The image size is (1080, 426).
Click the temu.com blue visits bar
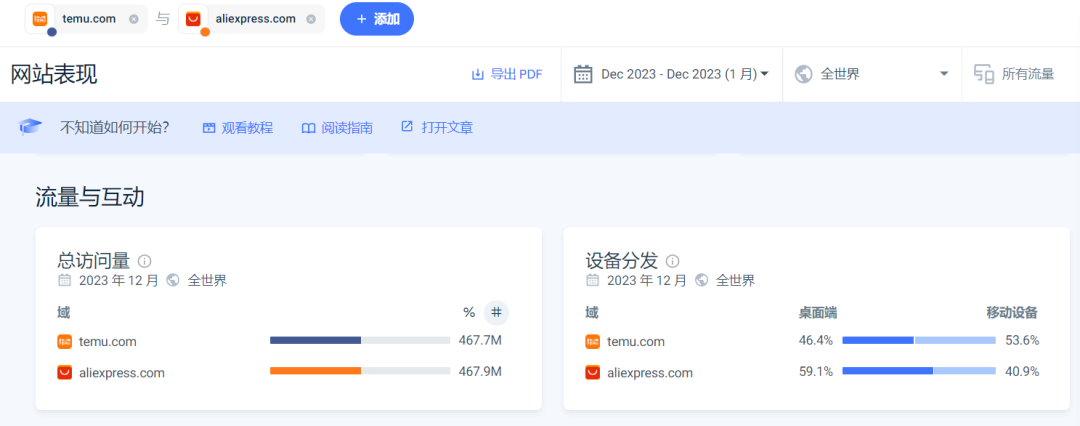315,341
